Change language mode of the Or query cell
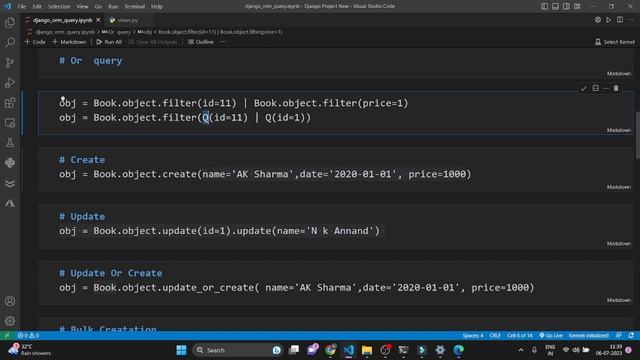This screenshot has width=640, height=360. 619,130
